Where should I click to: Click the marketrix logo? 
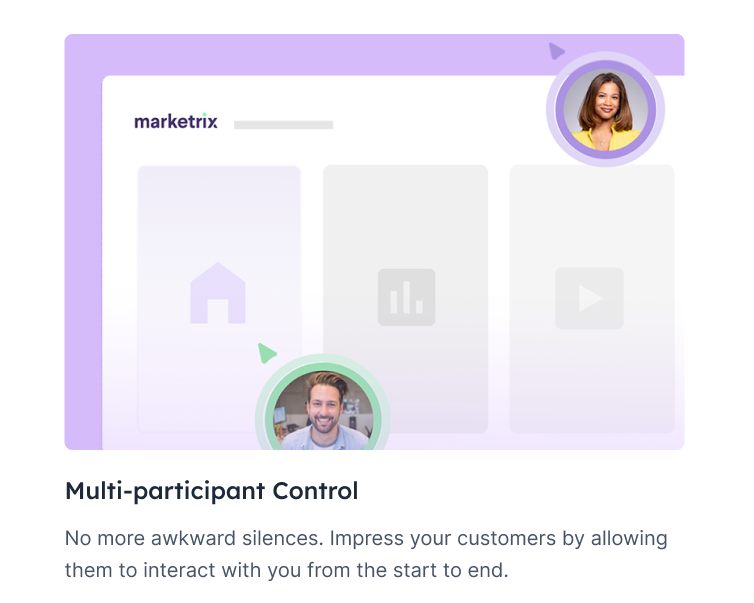pos(176,121)
